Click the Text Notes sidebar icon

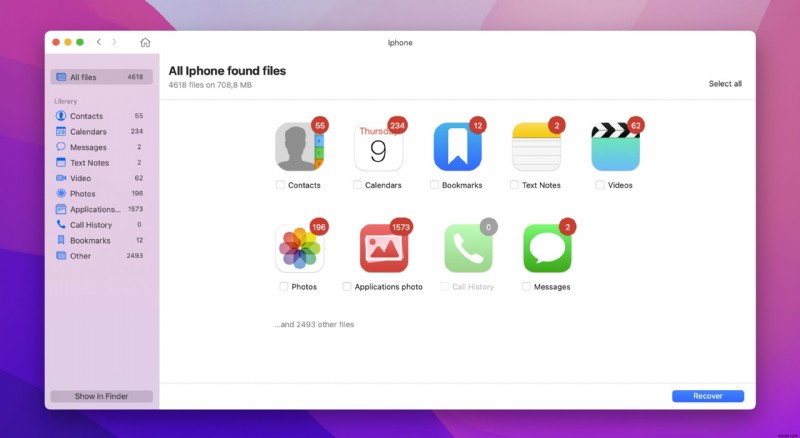pyautogui.click(x=61, y=162)
